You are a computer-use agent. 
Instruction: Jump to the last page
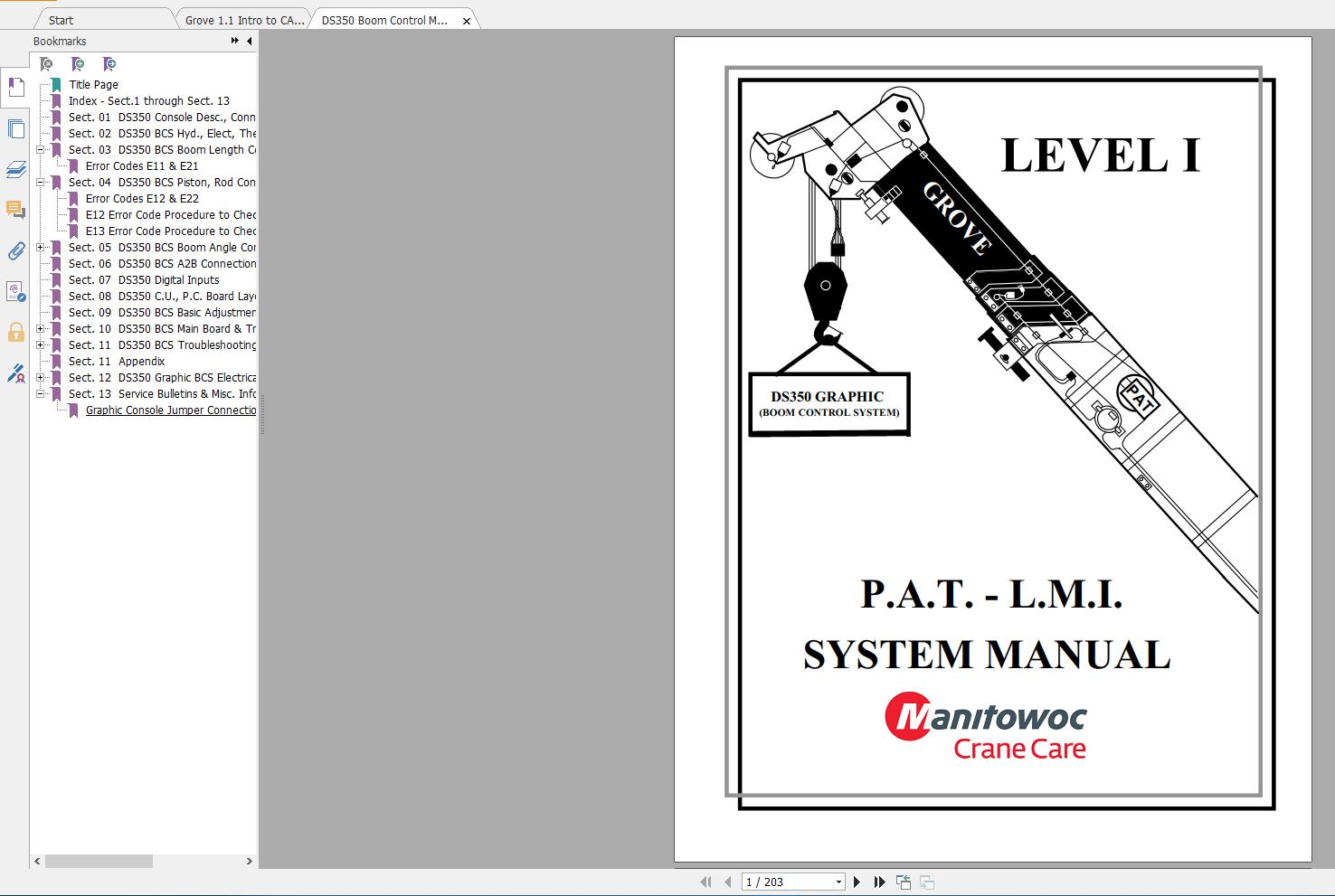[x=879, y=882]
